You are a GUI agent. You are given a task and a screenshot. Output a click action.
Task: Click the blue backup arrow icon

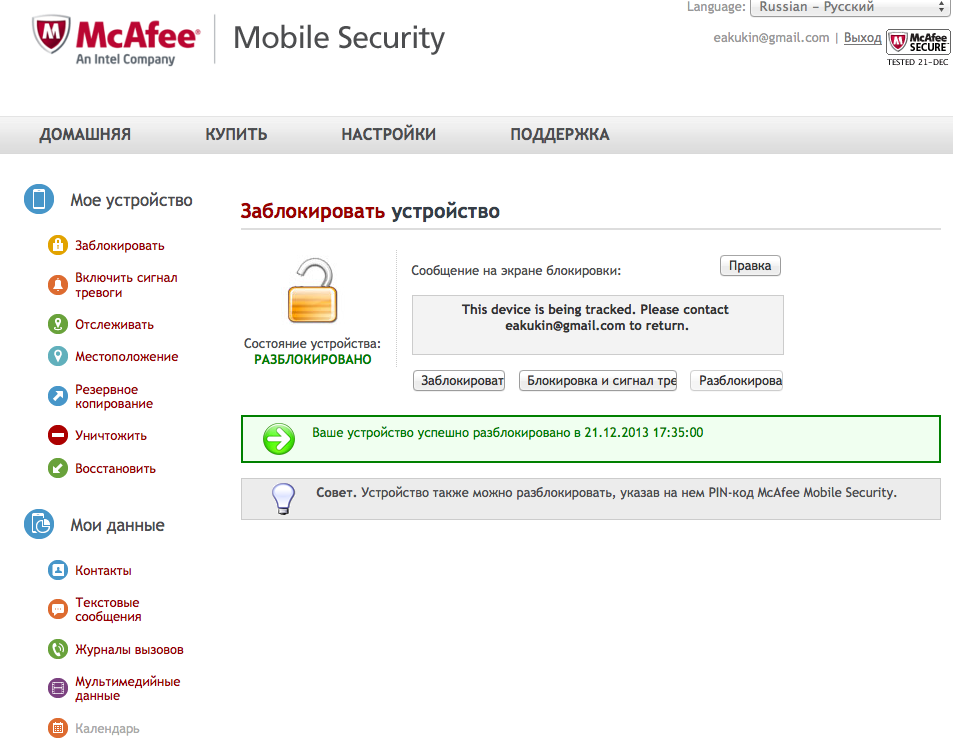coord(58,396)
